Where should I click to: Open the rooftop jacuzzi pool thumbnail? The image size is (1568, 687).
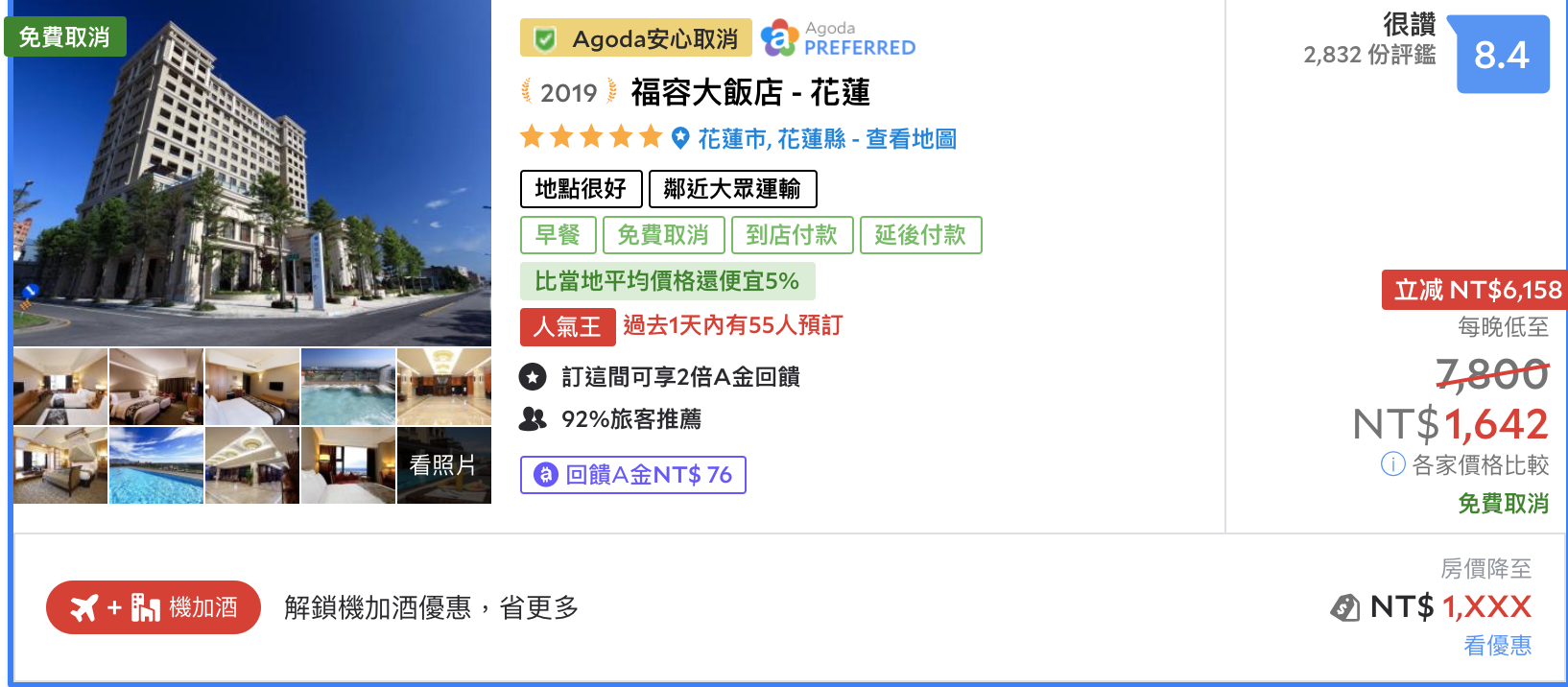point(348,387)
